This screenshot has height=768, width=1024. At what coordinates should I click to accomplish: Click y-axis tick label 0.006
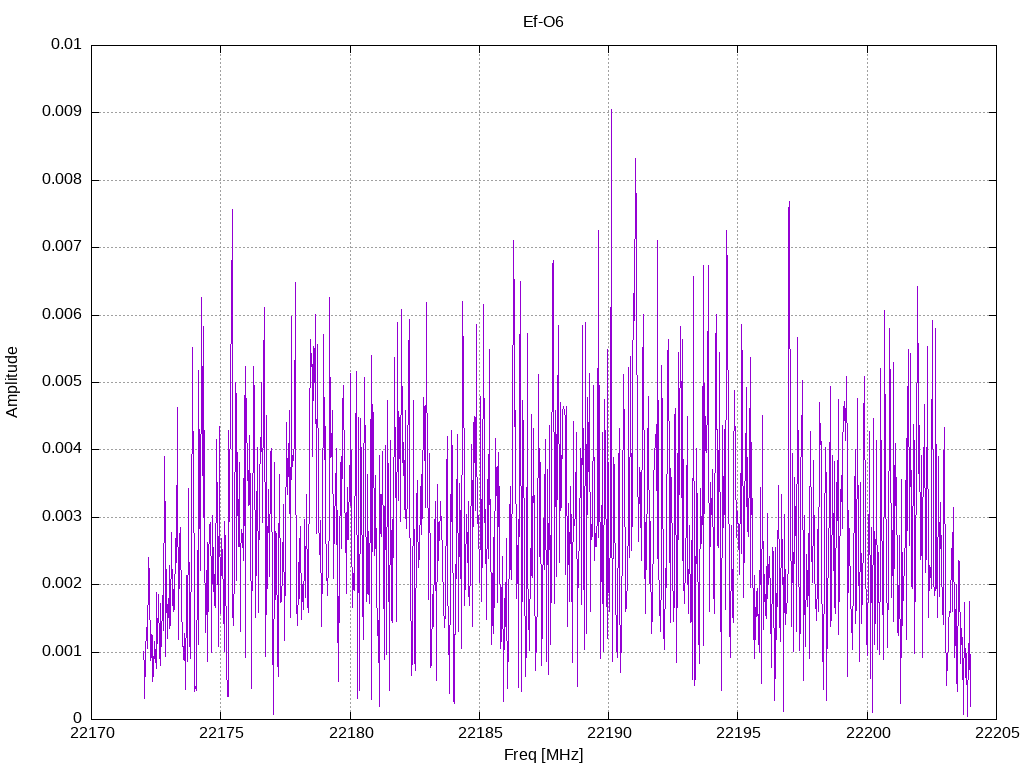click(62, 314)
